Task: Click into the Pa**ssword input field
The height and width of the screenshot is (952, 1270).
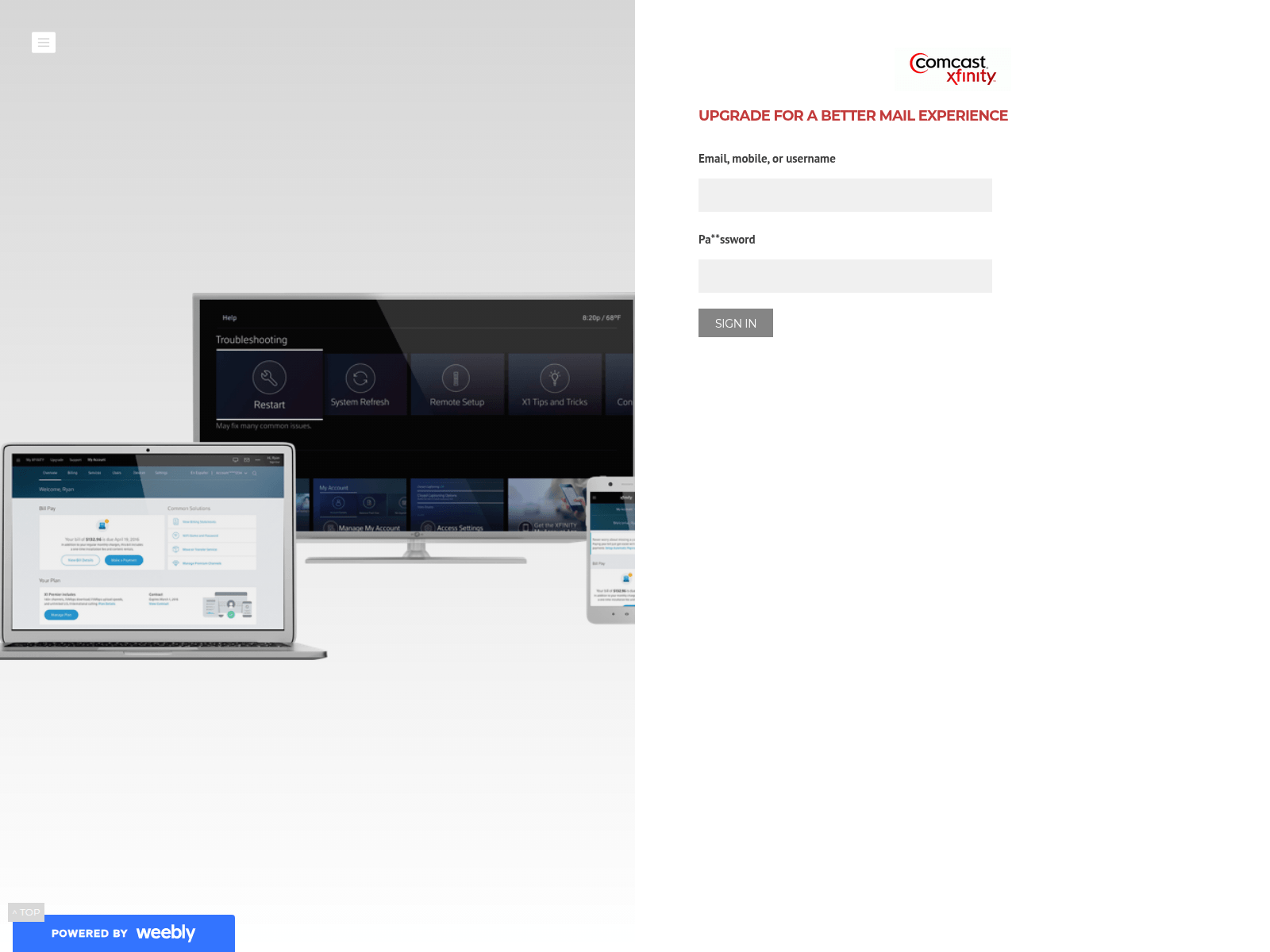Action: [845, 276]
